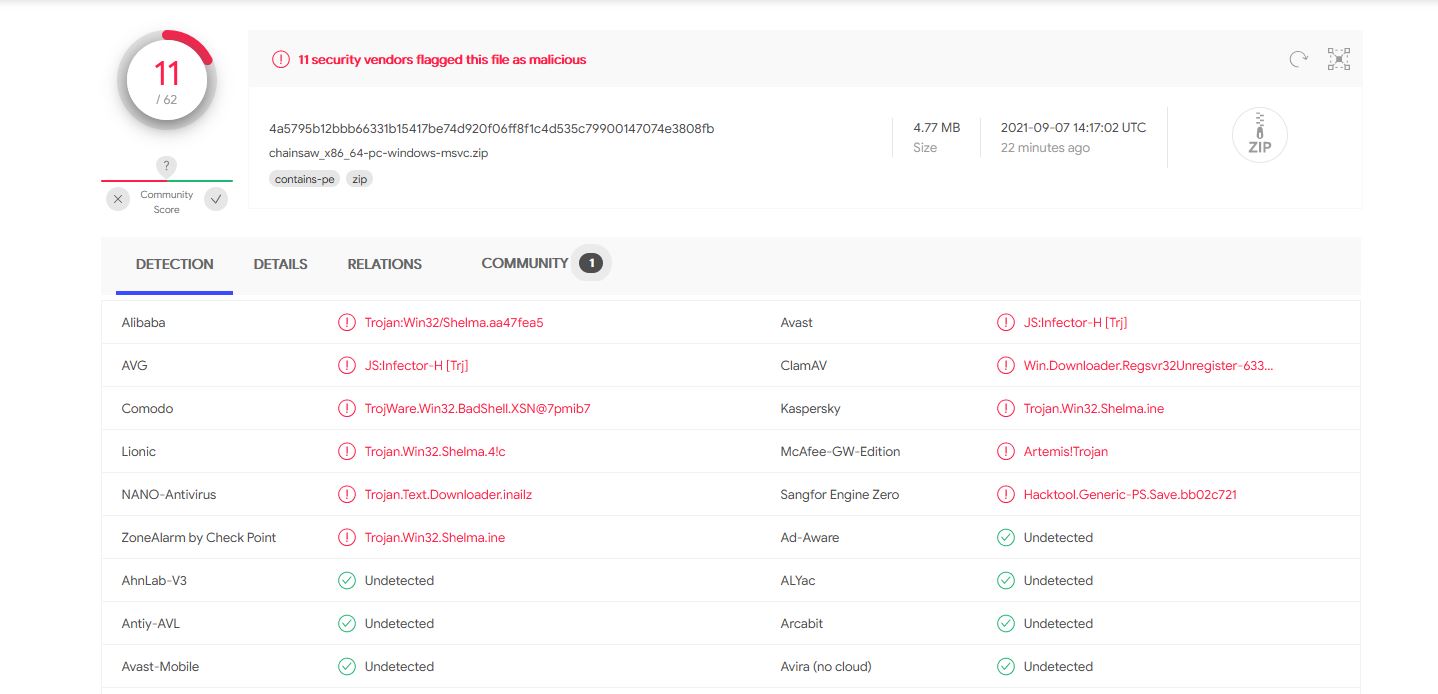Click the contains-pe tag
1438x694 pixels.
(305, 179)
